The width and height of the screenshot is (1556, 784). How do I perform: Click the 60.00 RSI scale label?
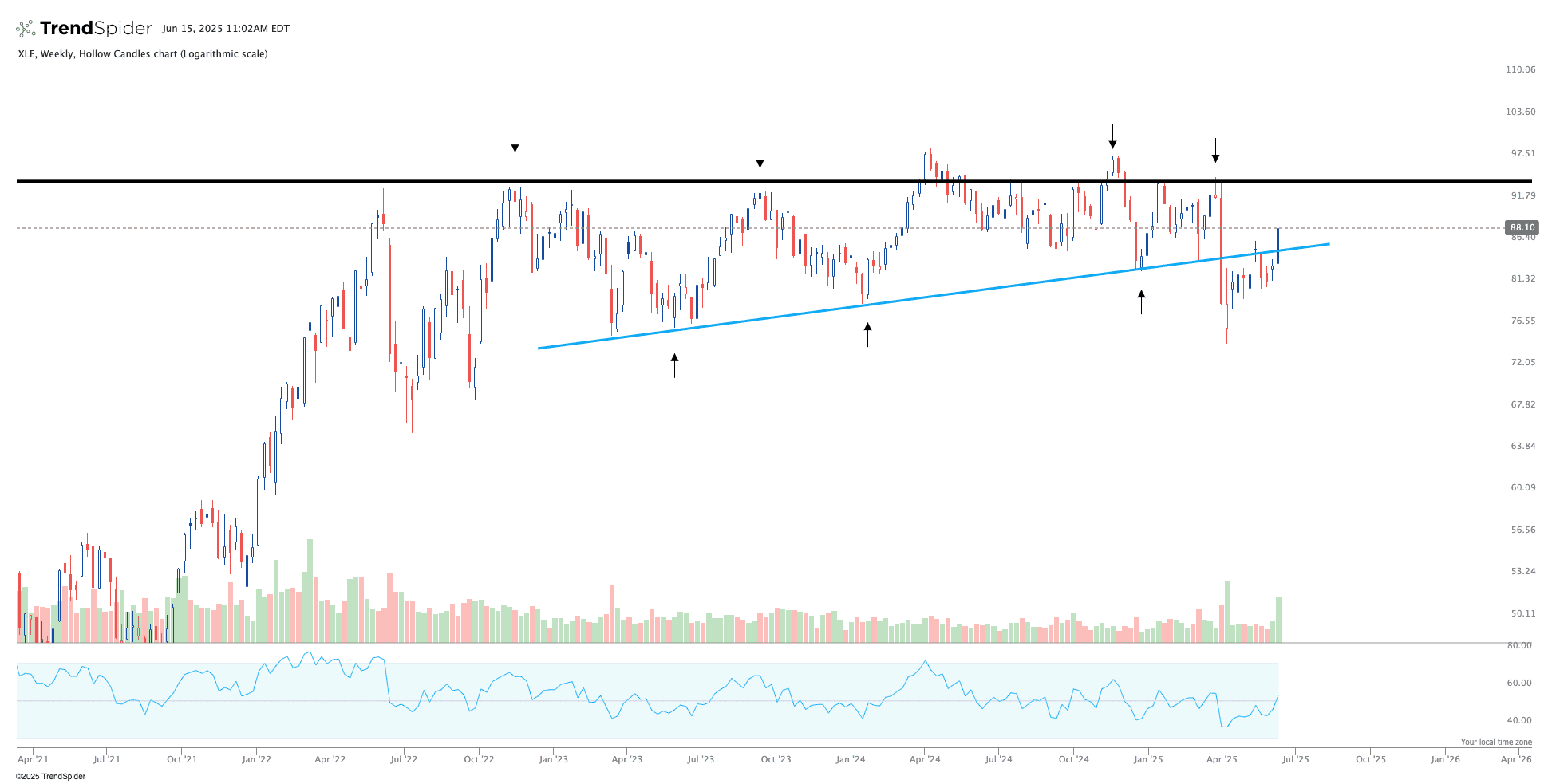click(1518, 683)
